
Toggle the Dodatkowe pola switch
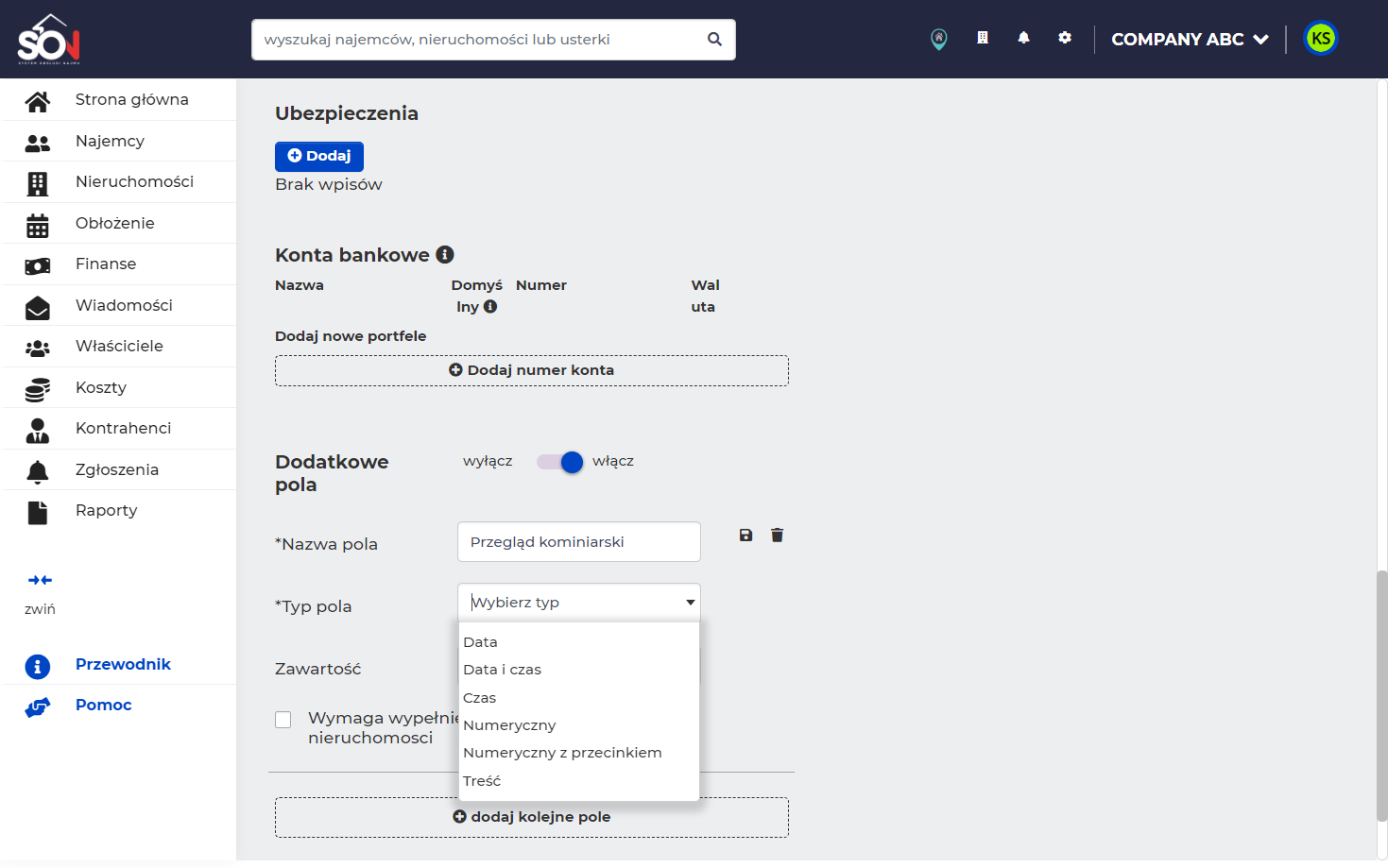click(560, 462)
